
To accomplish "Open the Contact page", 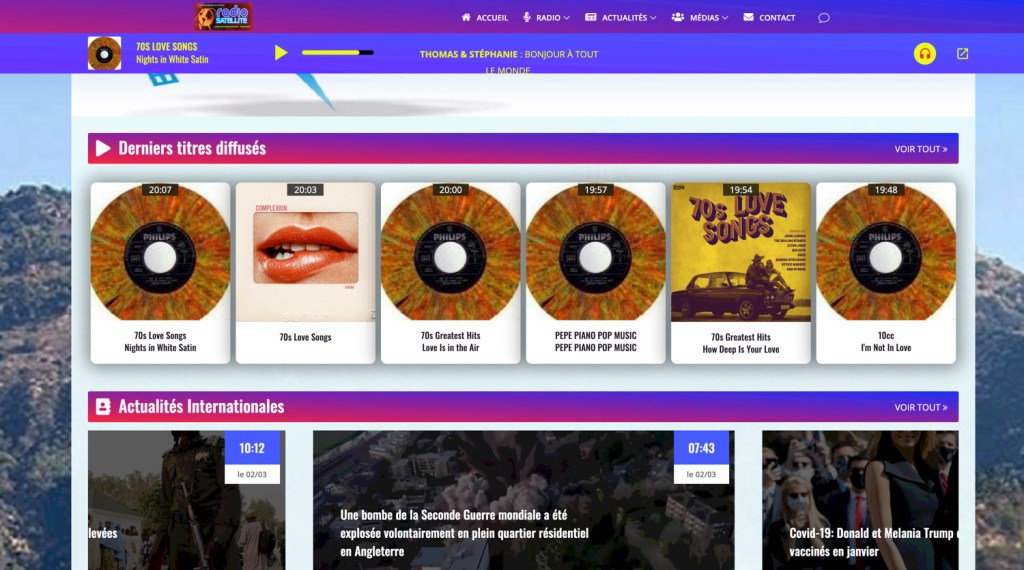I will pos(769,18).
